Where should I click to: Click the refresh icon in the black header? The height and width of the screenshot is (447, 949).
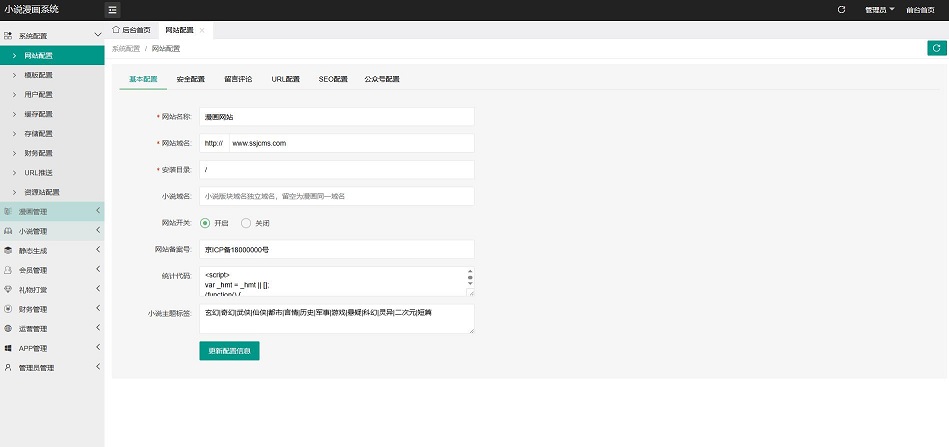(x=841, y=10)
